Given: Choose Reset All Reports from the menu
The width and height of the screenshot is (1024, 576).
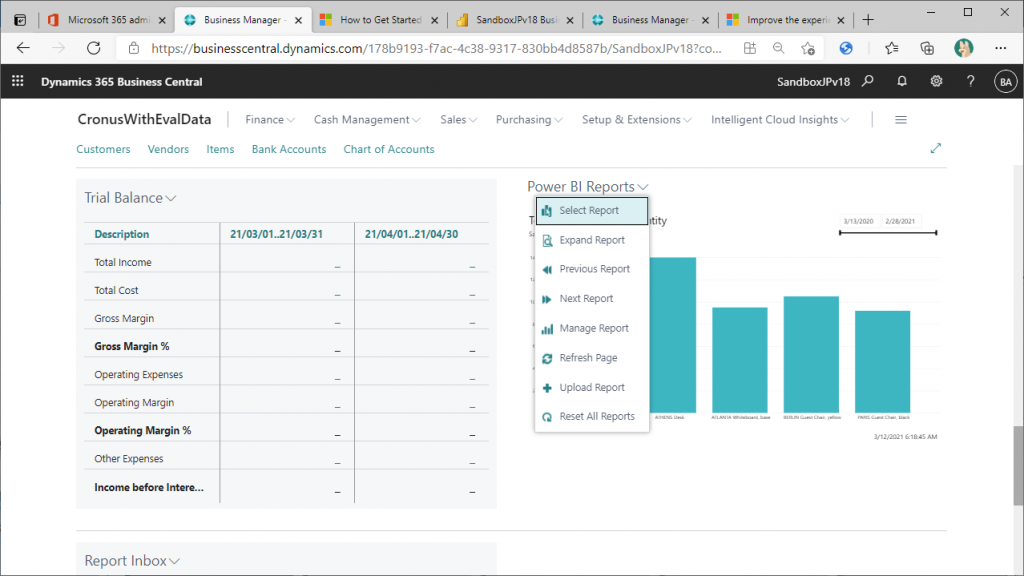Looking at the screenshot, I should coord(592,417).
